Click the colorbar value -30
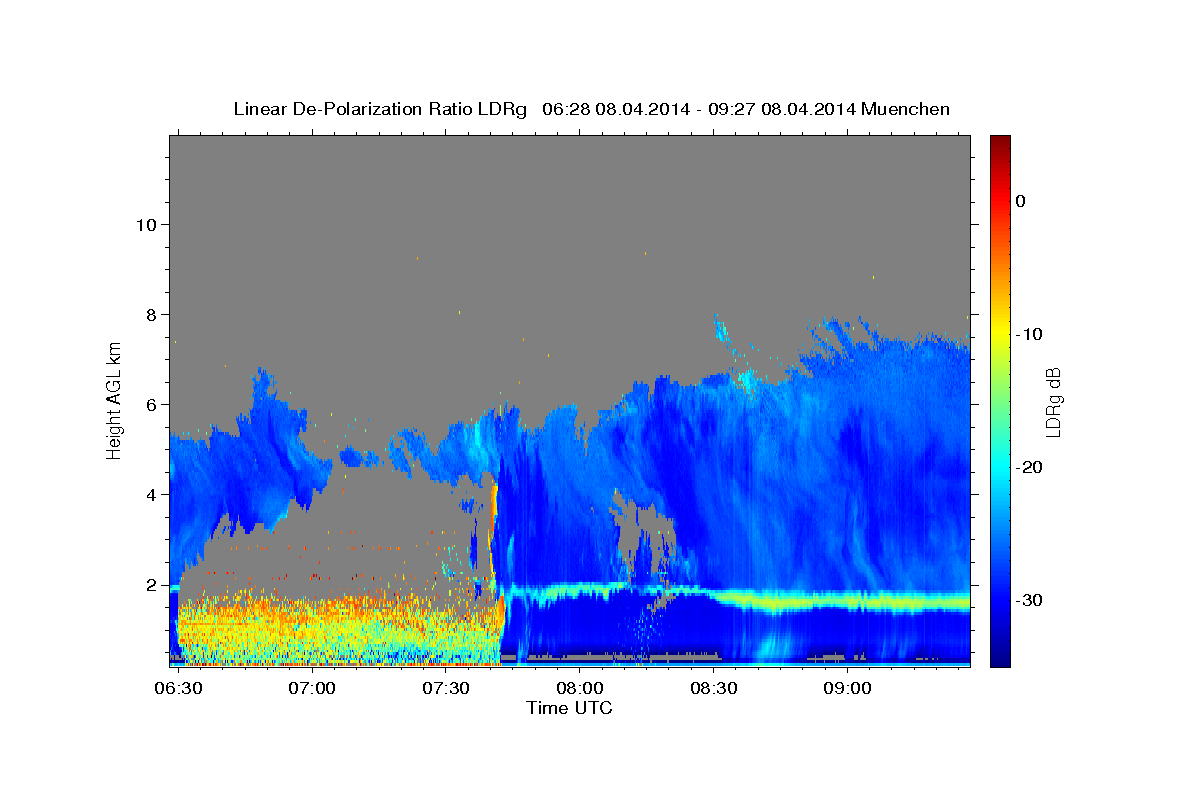 click(1028, 600)
